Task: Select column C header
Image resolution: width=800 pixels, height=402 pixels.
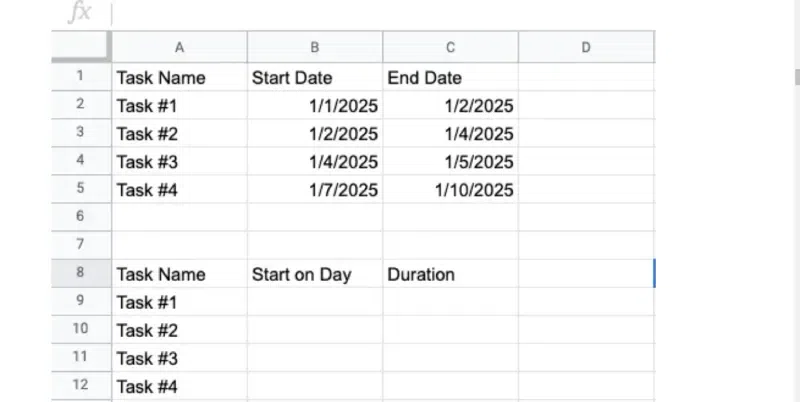Action: click(450, 46)
